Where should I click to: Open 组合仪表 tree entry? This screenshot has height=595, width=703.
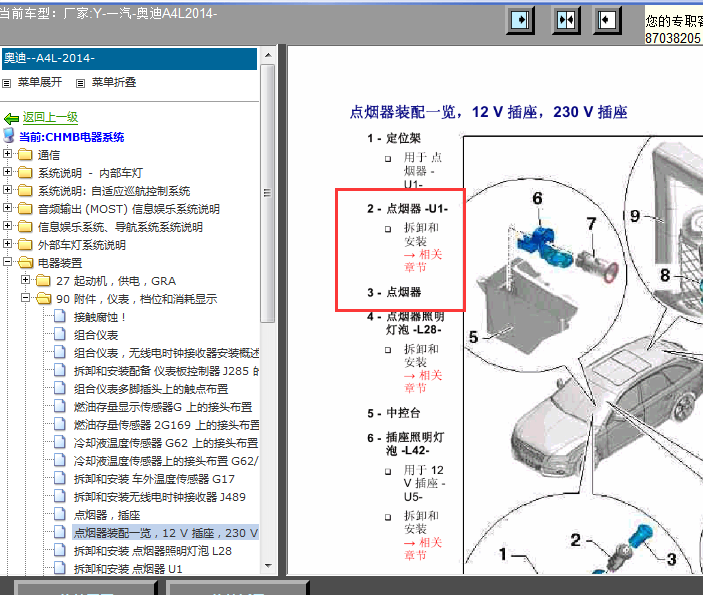tap(96, 335)
